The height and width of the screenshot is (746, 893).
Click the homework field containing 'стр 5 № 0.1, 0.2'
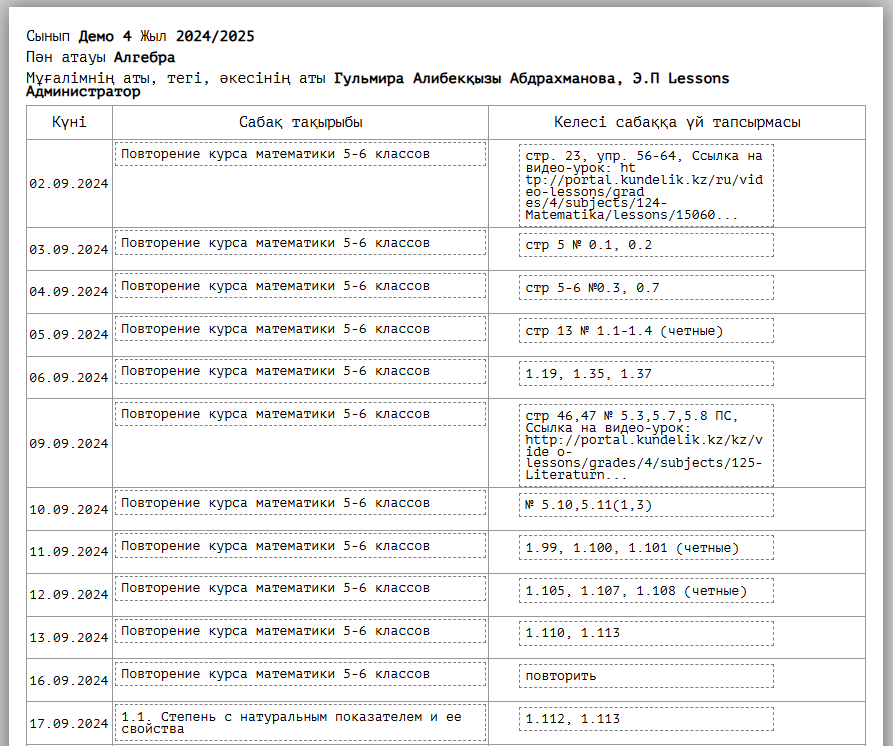646,245
